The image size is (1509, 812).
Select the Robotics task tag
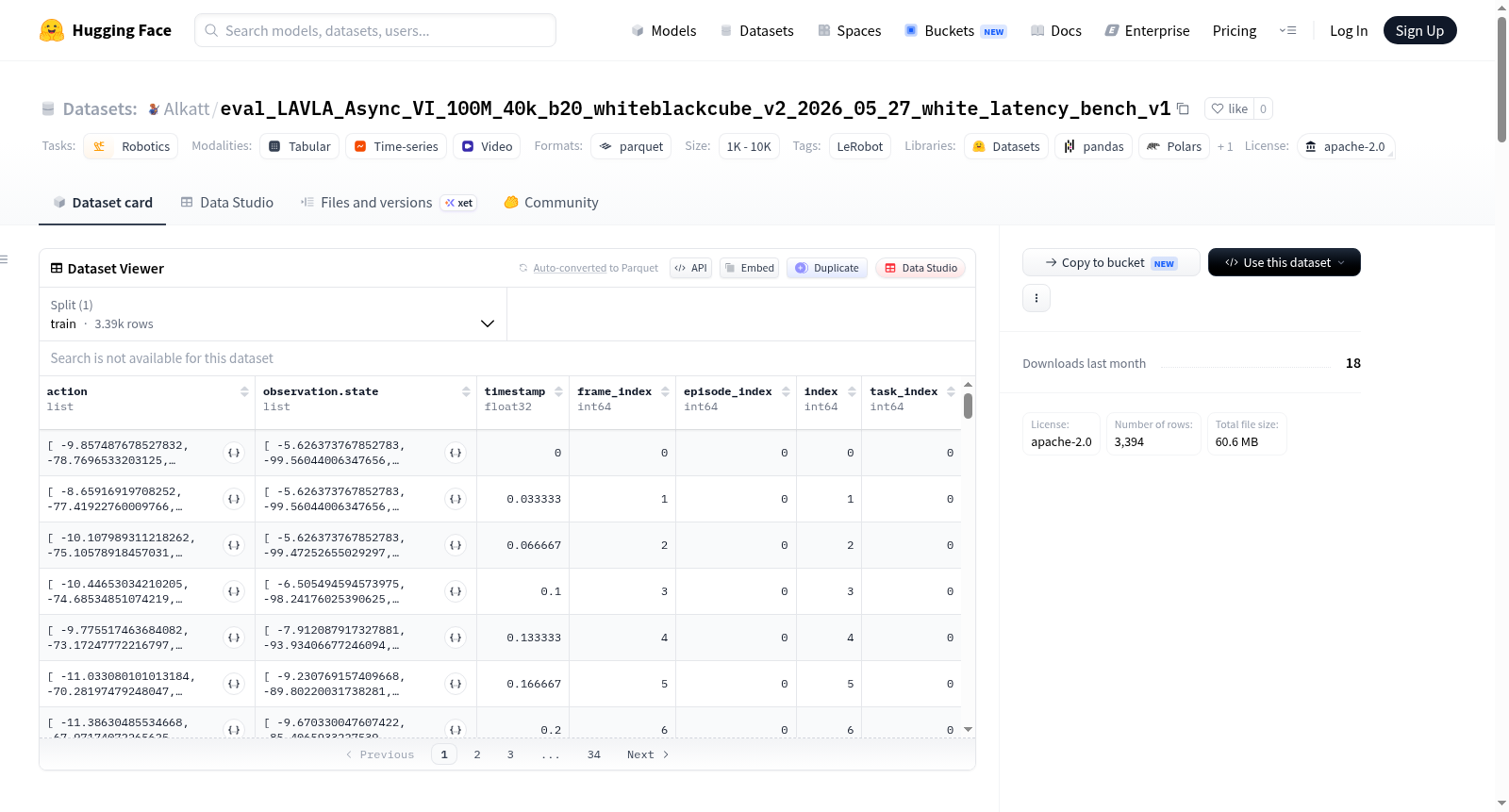coord(131,146)
